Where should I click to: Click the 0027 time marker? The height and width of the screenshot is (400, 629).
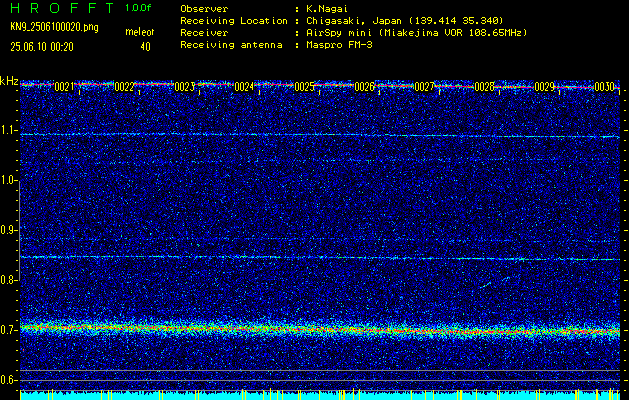click(x=424, y=87)
